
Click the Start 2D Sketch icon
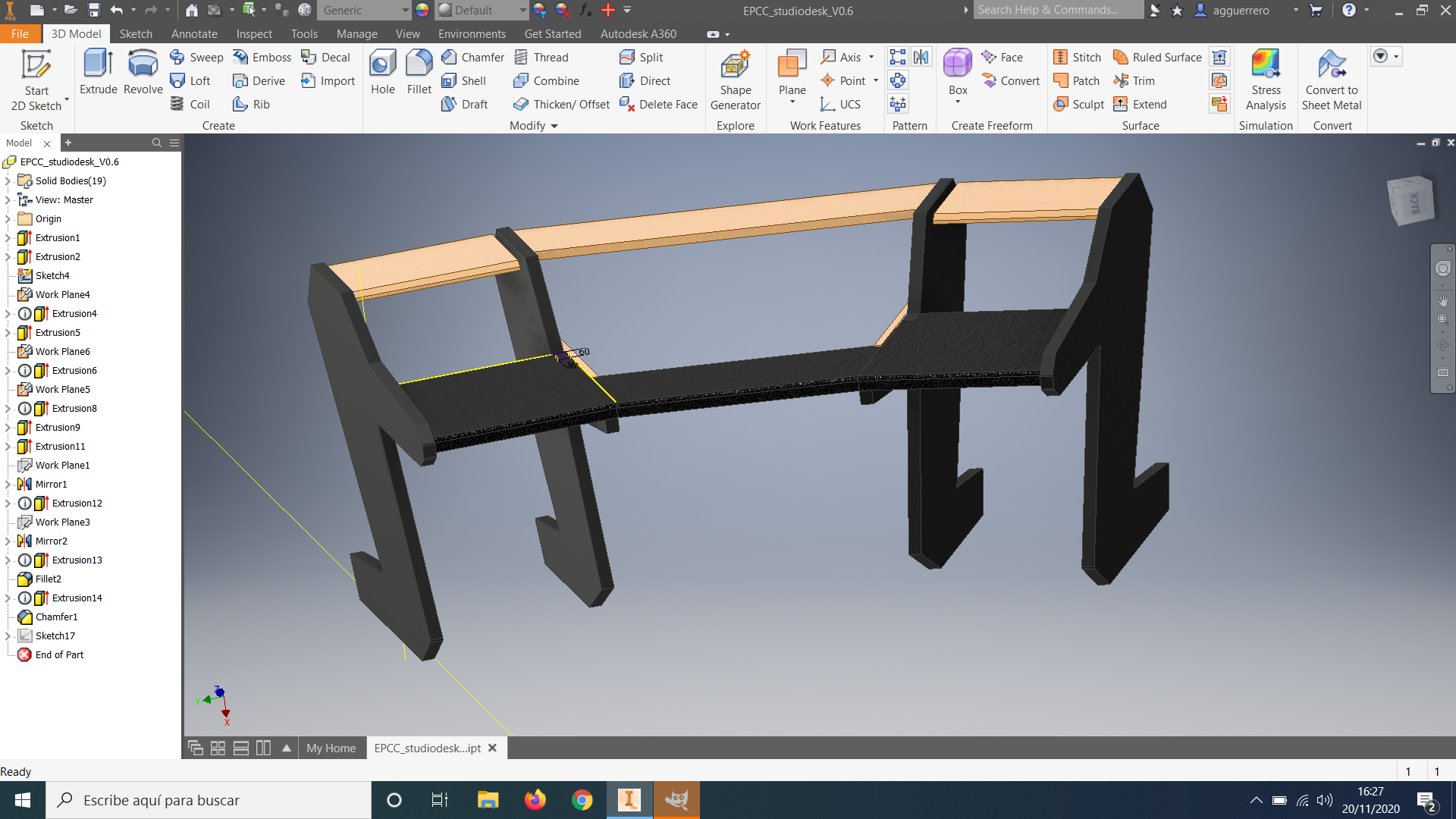(x=36, y=80)
